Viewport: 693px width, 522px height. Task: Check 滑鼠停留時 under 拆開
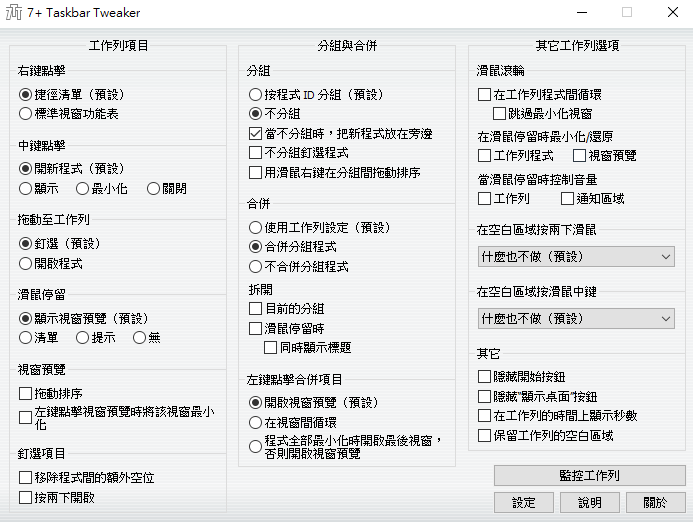(x=287, y=328)
